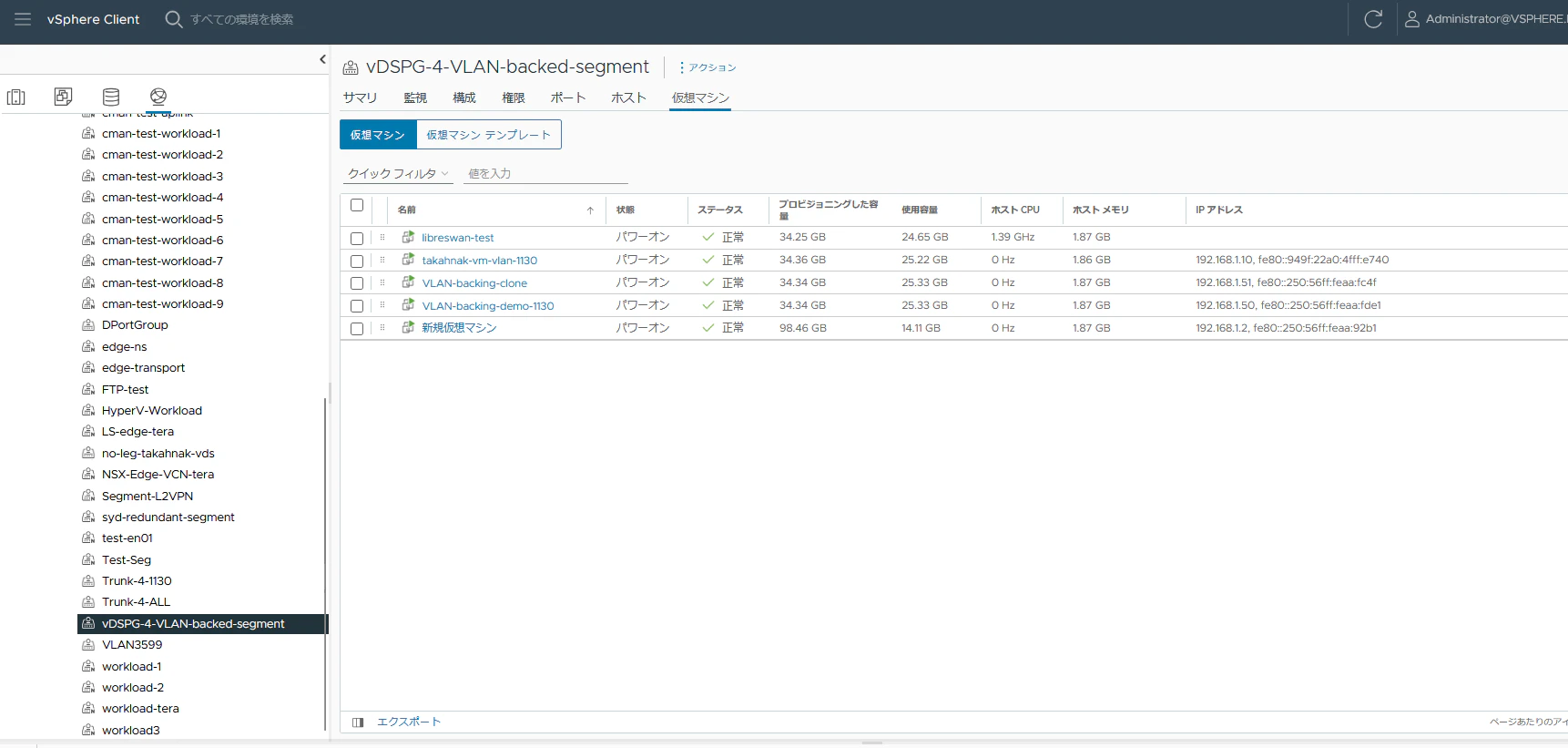Open the 監視 tab
The image size is (1568, 748).
(x=415, y=97)
